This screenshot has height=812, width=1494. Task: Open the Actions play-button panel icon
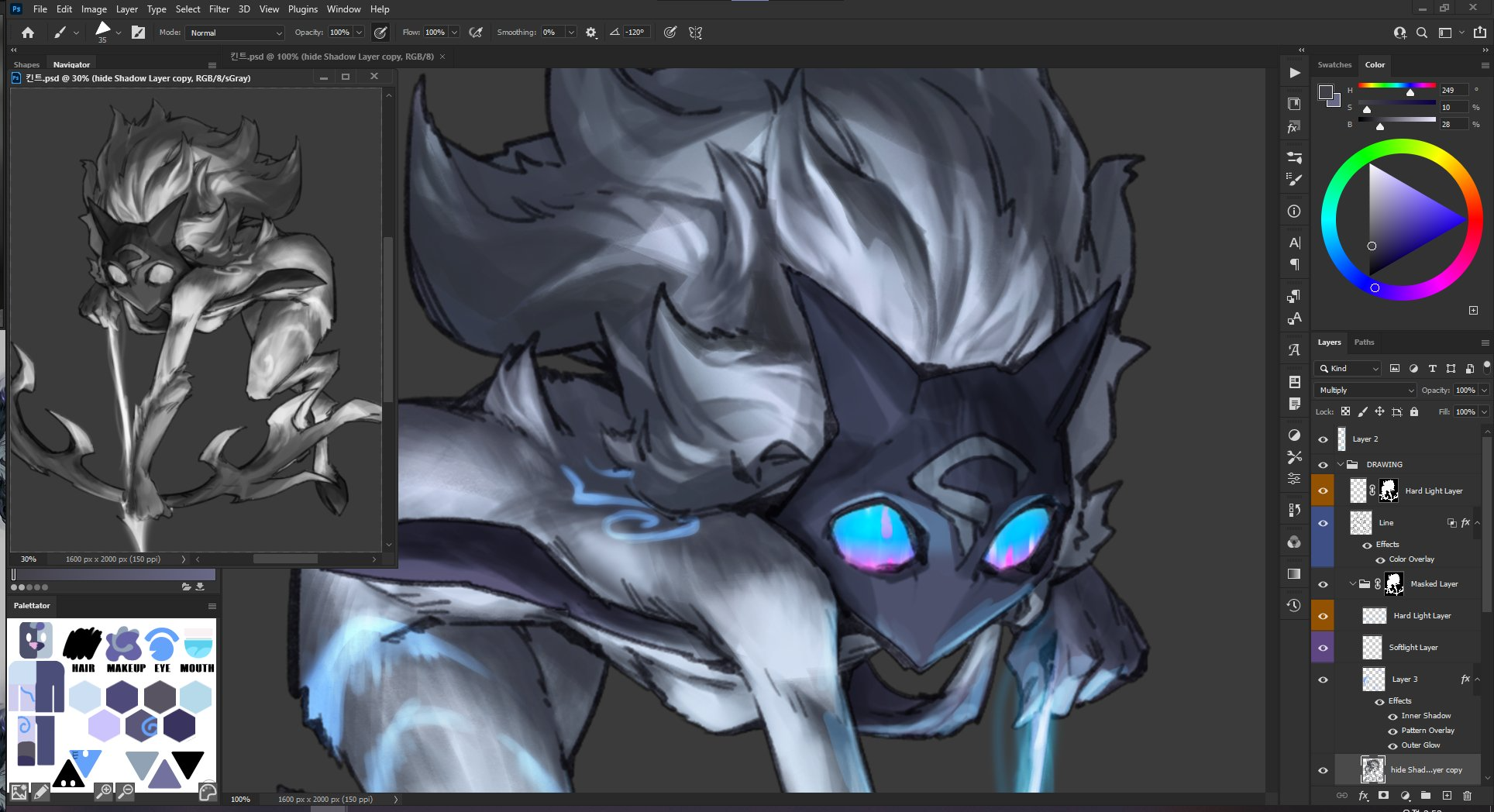coord(1295,73)
